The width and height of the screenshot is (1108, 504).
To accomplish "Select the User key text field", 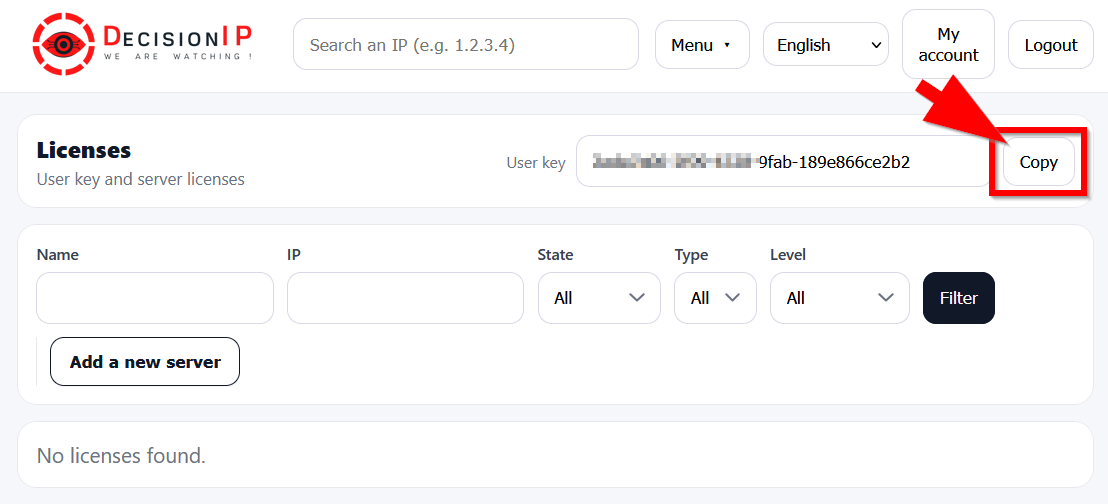I will [780, 162].
